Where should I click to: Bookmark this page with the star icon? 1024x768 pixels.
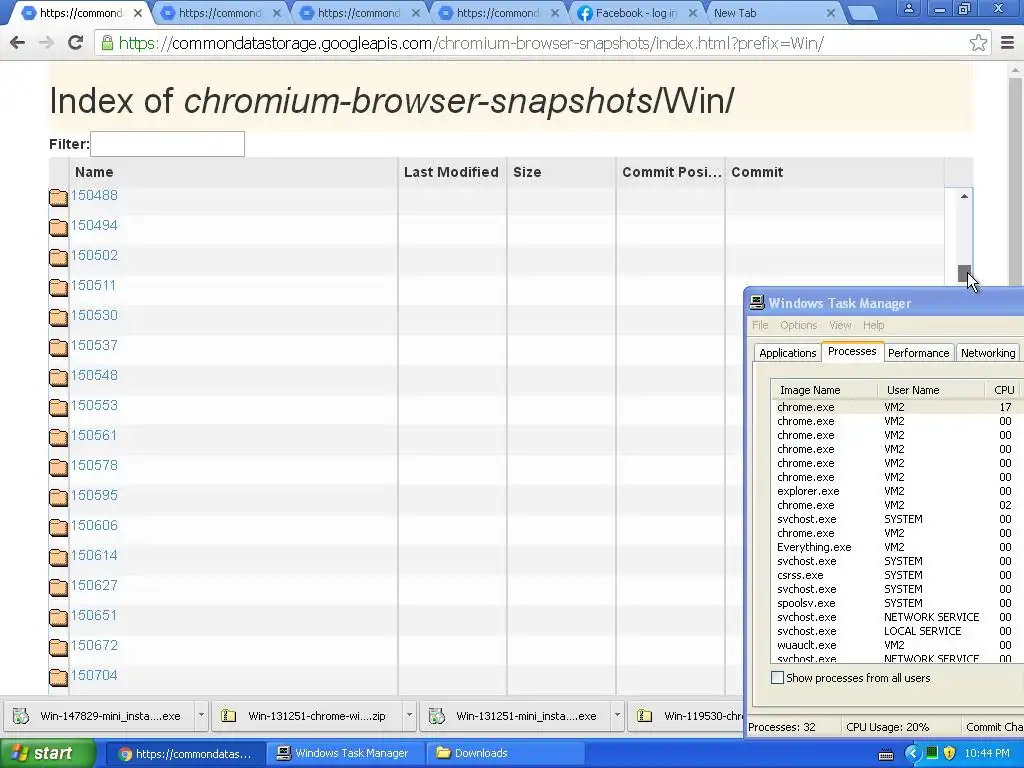pyautogui.click(x=978, y=43)
